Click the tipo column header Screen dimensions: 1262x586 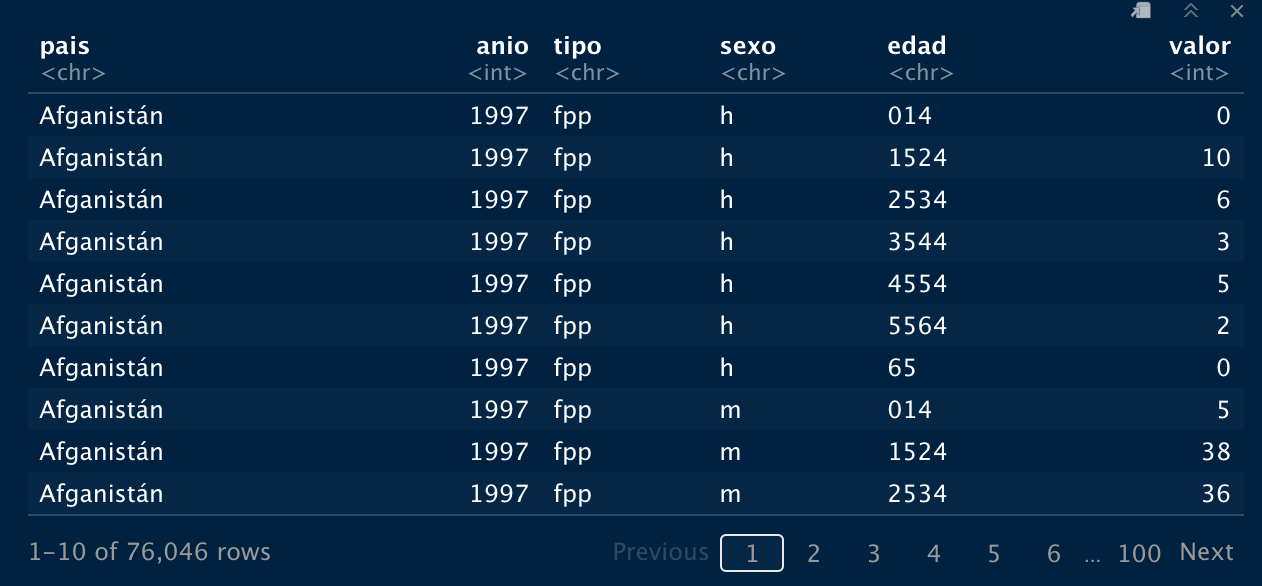(578, 46)
